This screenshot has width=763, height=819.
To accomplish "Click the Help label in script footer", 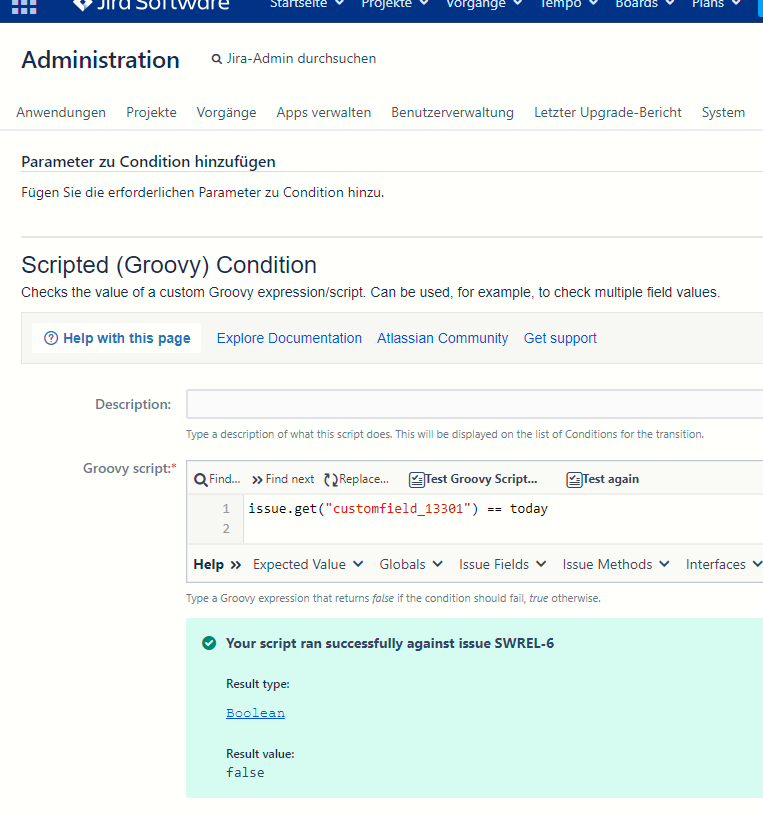I will (x=208, y=565).
